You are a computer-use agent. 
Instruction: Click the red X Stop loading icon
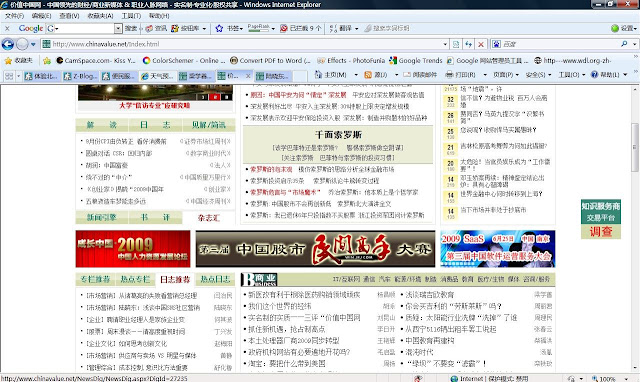(481, 44)
